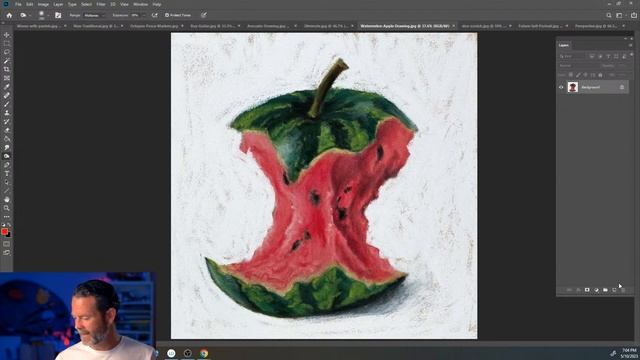Select the Dodge tool in toolbar
This screenshot has height=360, width=640.
pyautogui.click(x=7, y=156)
